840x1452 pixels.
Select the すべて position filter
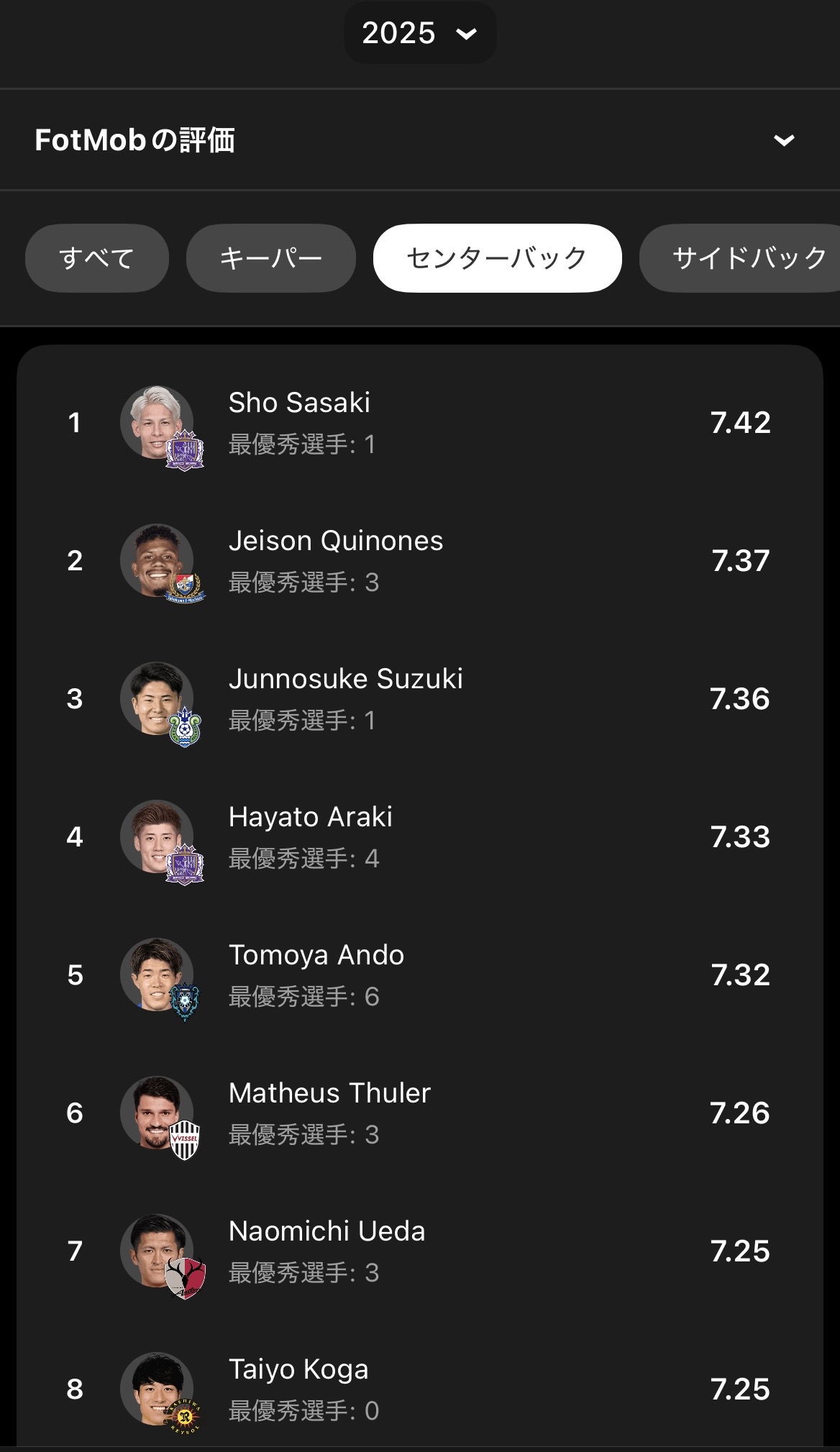pos(97,258)
